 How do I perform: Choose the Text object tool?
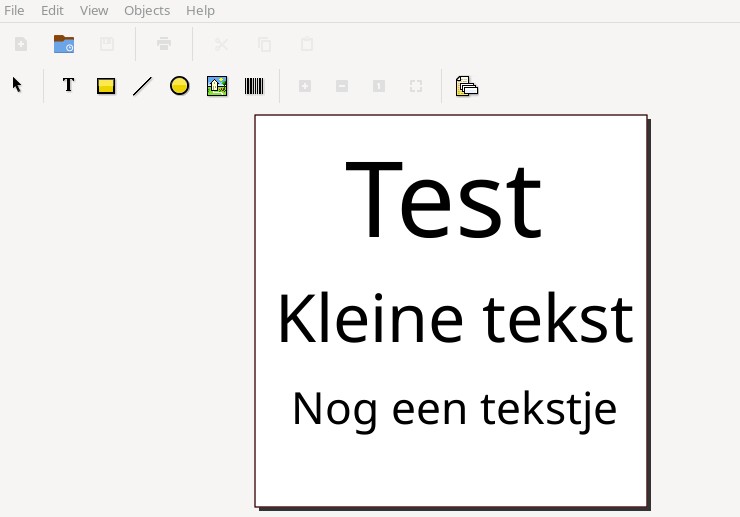(x=68, y=86)
